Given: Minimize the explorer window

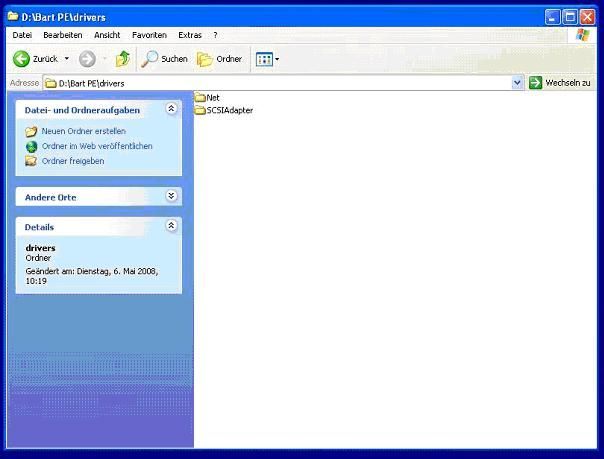Looking at the screenshot, I should coord(552,17).
